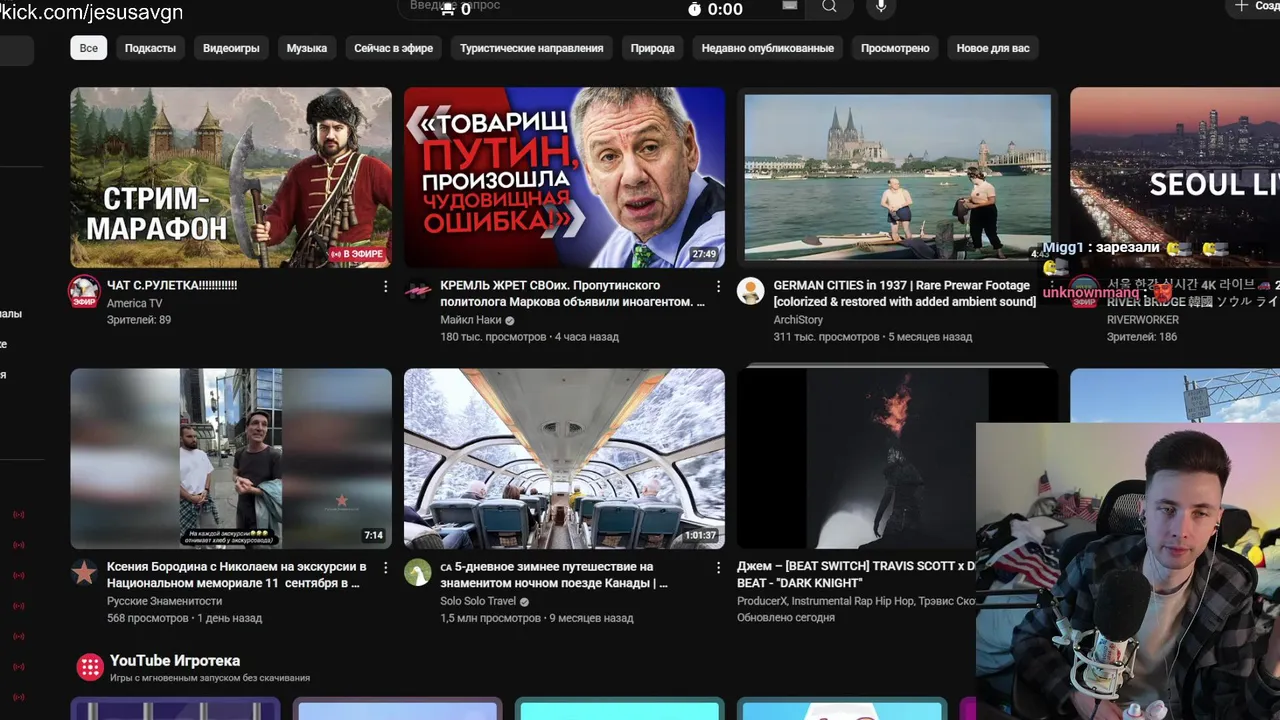Click the 5-дневное зимнее путешествие title

[554, 574]
